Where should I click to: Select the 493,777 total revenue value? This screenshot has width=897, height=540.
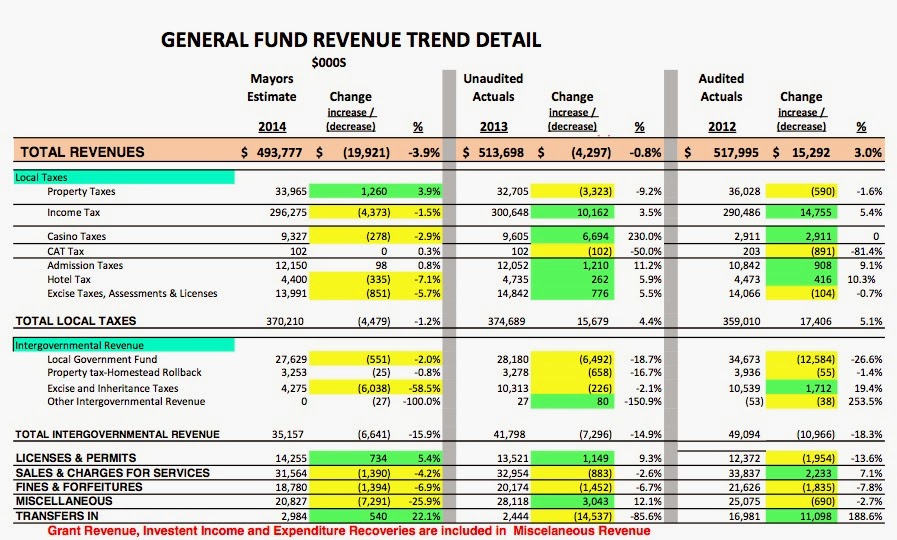(279, 153)
